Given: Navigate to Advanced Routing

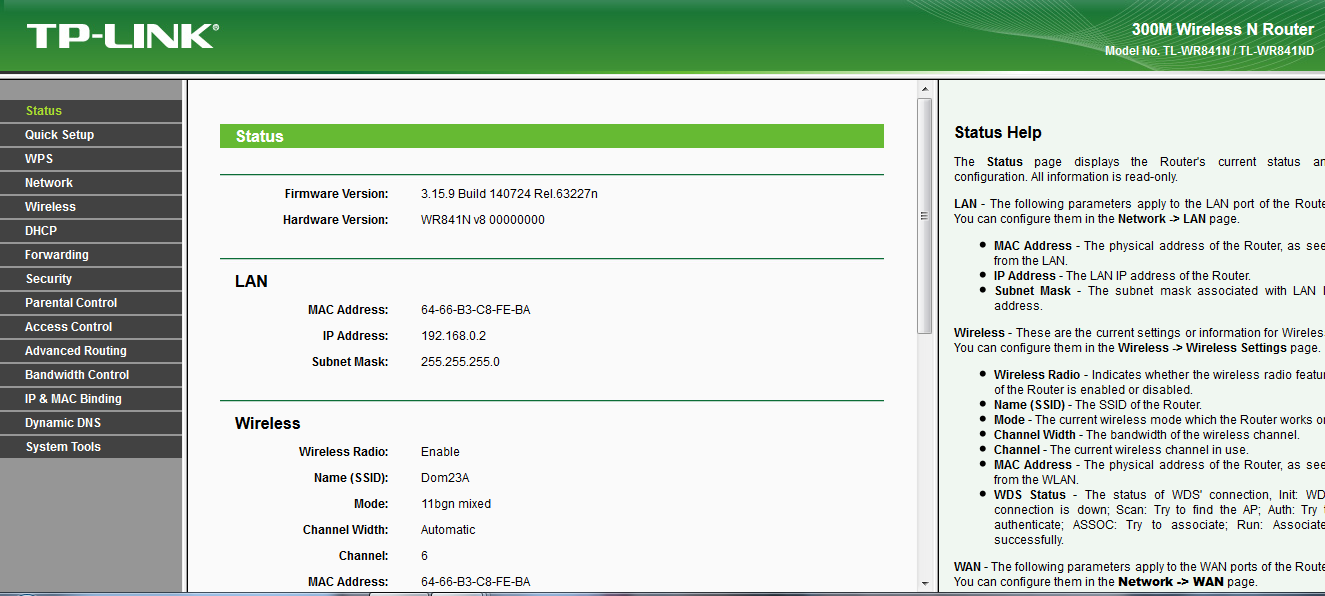Looking at the screenshot, I should click(x=76, y=351).
